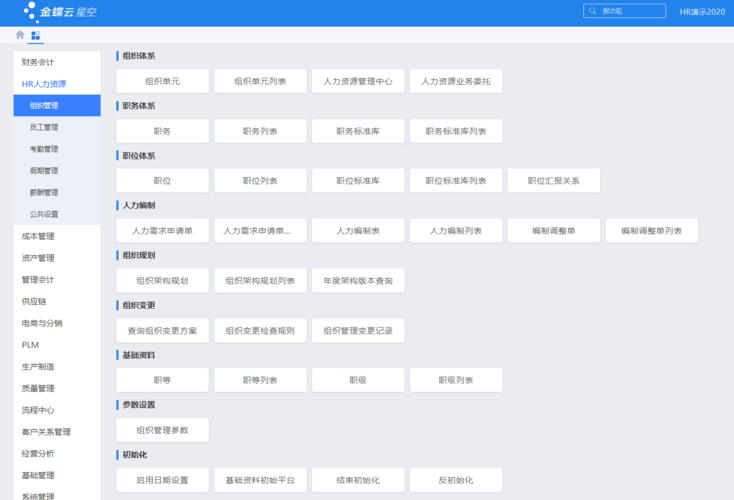Open 人力编制表

point(358,231)
